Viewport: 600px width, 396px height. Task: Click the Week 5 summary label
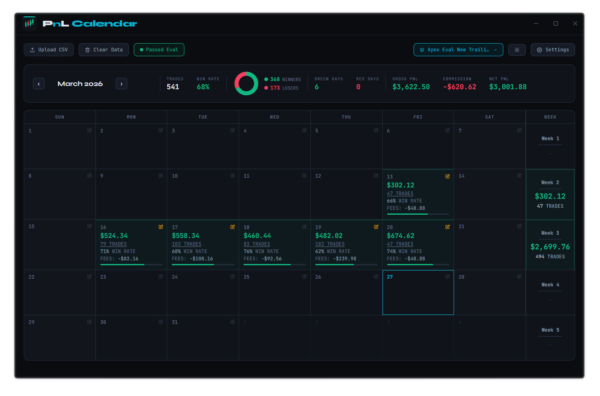tap(550, 330)
